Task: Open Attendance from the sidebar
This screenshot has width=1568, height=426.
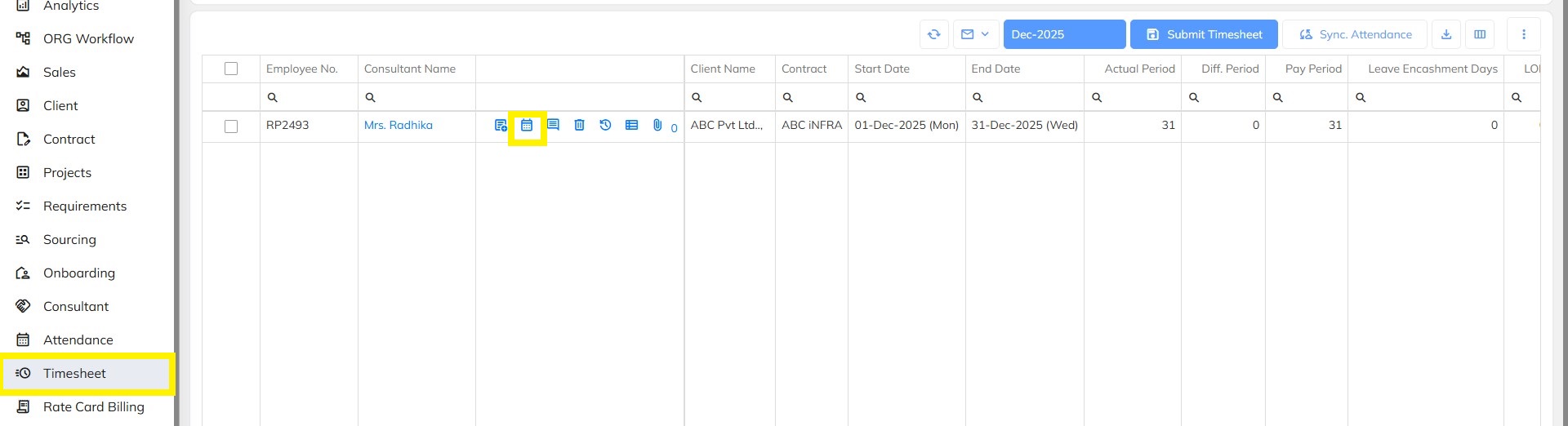Action: (78, 339)
